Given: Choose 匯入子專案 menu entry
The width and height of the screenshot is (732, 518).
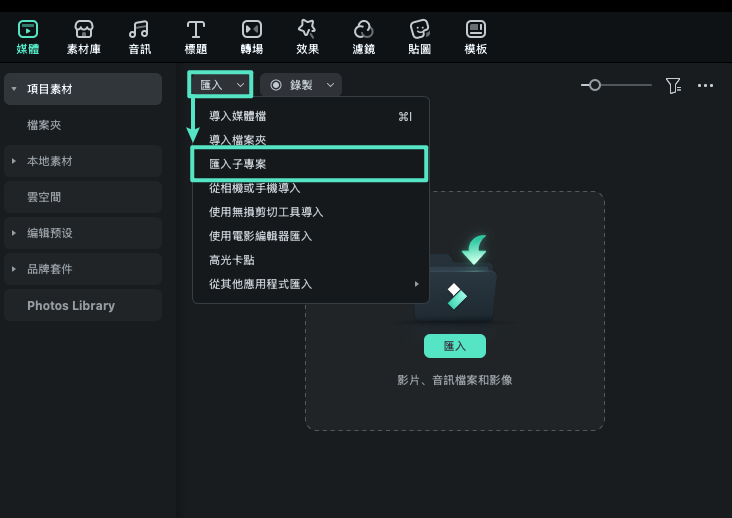Looking at the screenshot, I should tap(310, 164).
